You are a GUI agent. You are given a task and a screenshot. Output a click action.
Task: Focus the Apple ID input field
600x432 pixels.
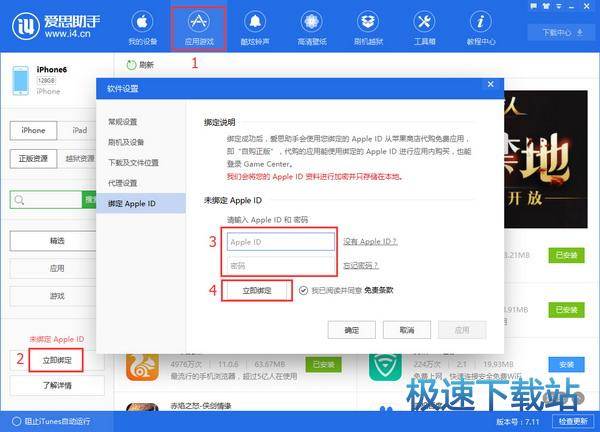(281, 242)
